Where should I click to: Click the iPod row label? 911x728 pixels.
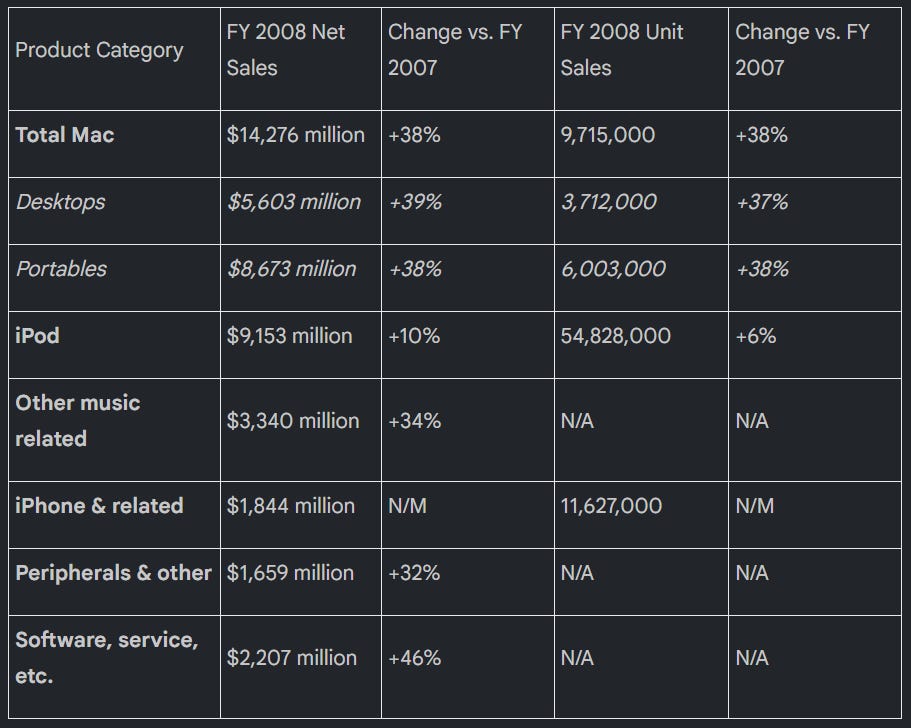coord(37,336)
